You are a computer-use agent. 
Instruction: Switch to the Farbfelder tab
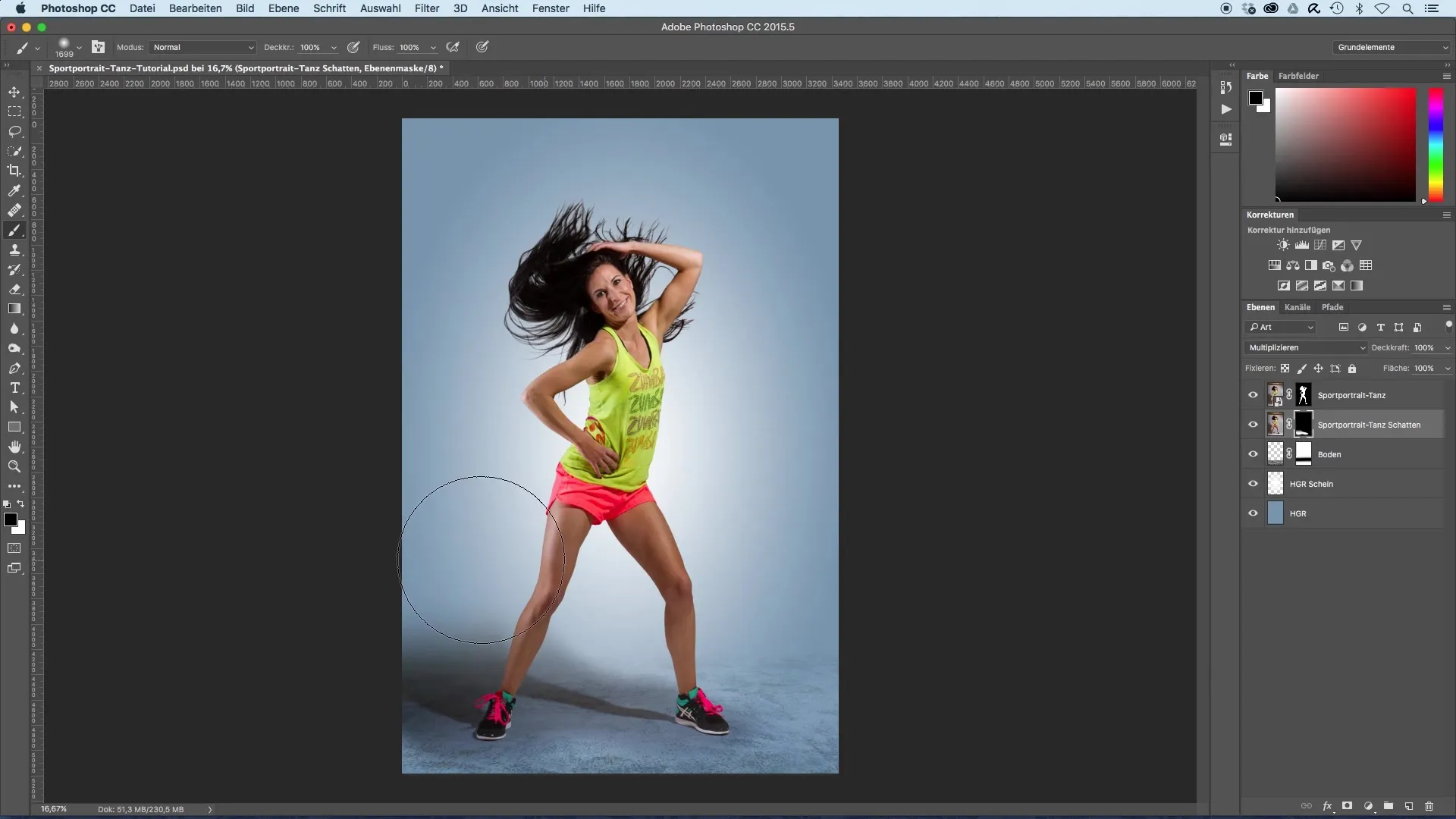[1298, 76]
